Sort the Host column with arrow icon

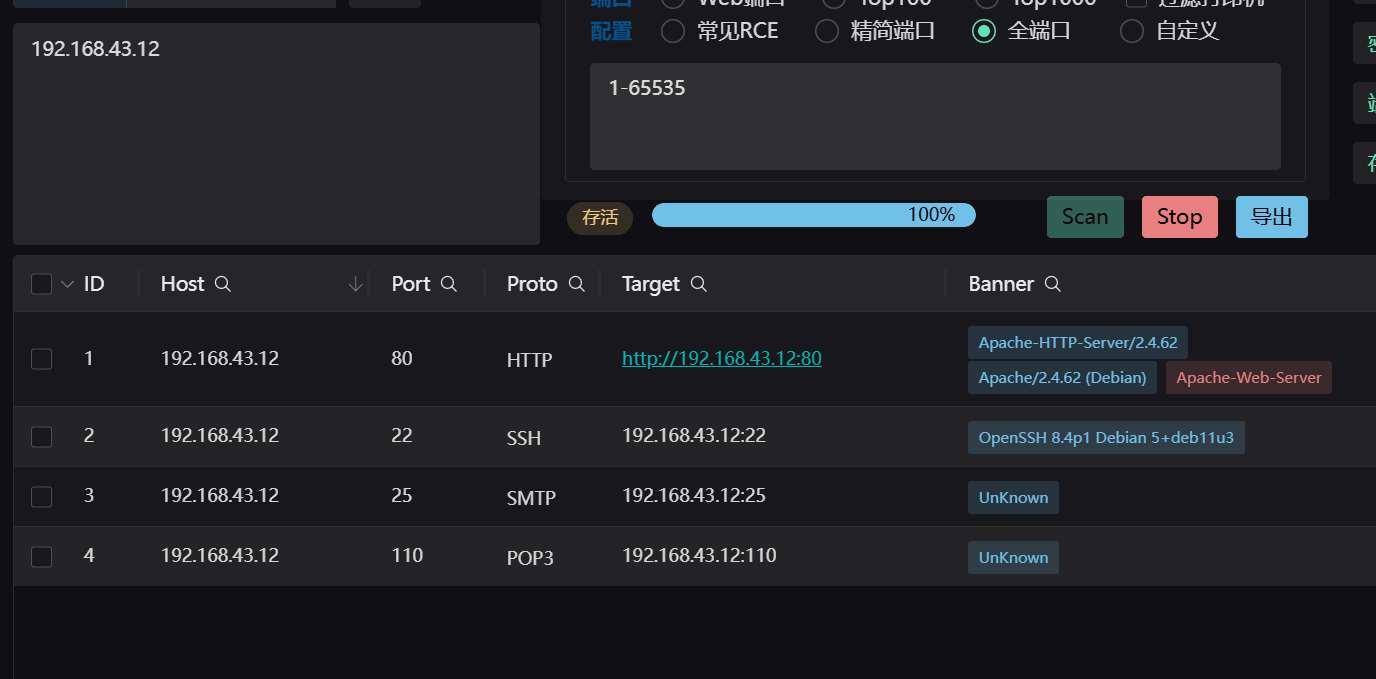(355, 284)
